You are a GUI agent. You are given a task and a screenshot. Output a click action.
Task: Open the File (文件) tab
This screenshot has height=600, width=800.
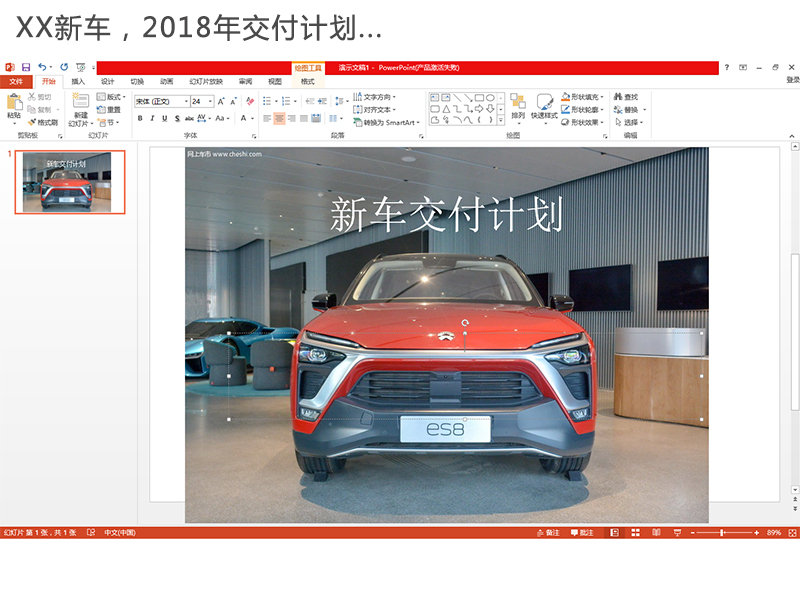(16, 82)
